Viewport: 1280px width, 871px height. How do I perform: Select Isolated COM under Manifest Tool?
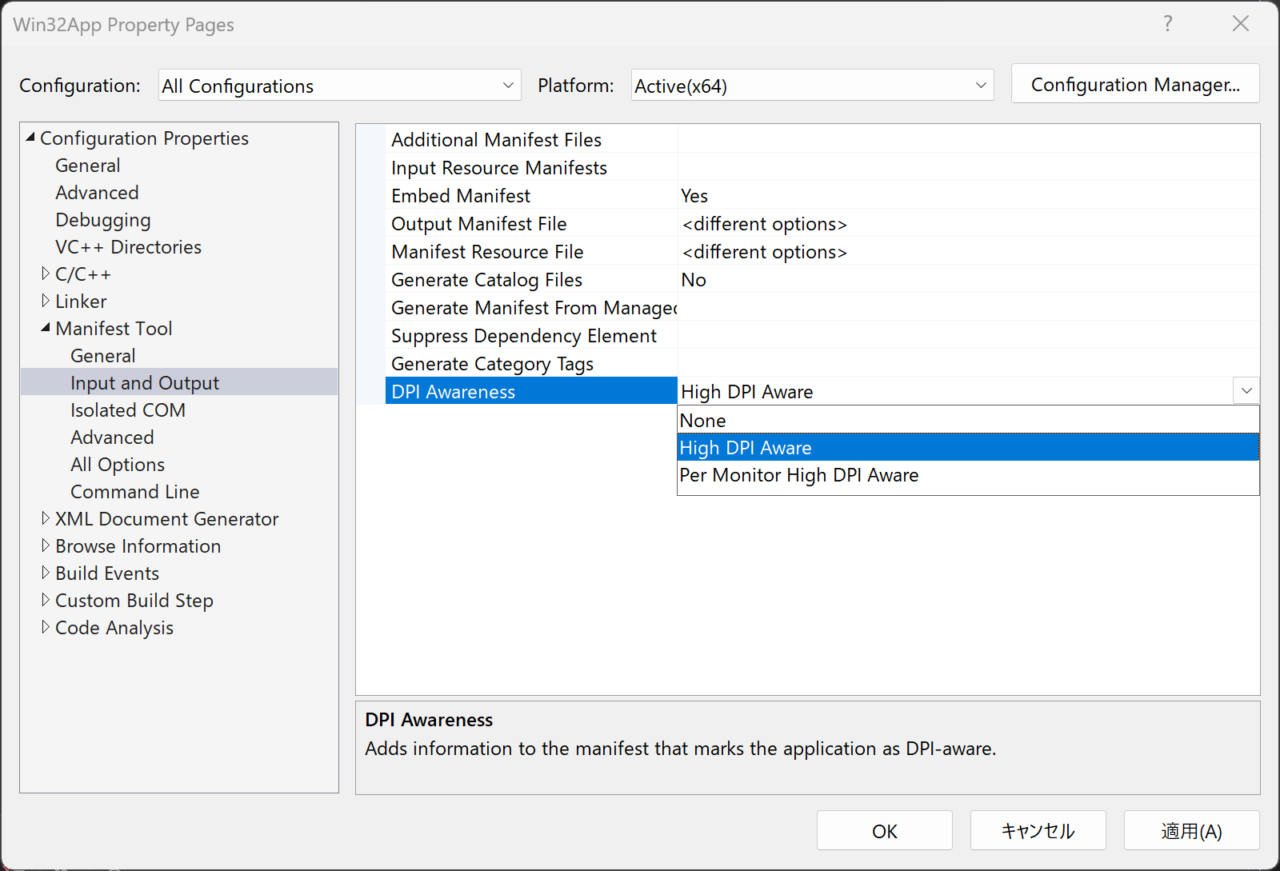click(127, 410)
